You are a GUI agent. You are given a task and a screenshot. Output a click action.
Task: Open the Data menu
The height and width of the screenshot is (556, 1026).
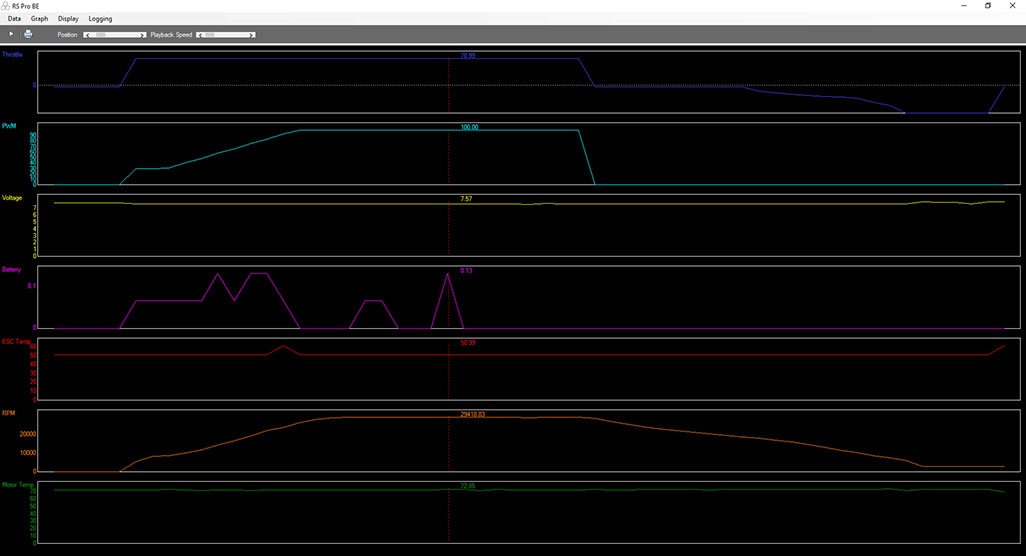[14, 19]
